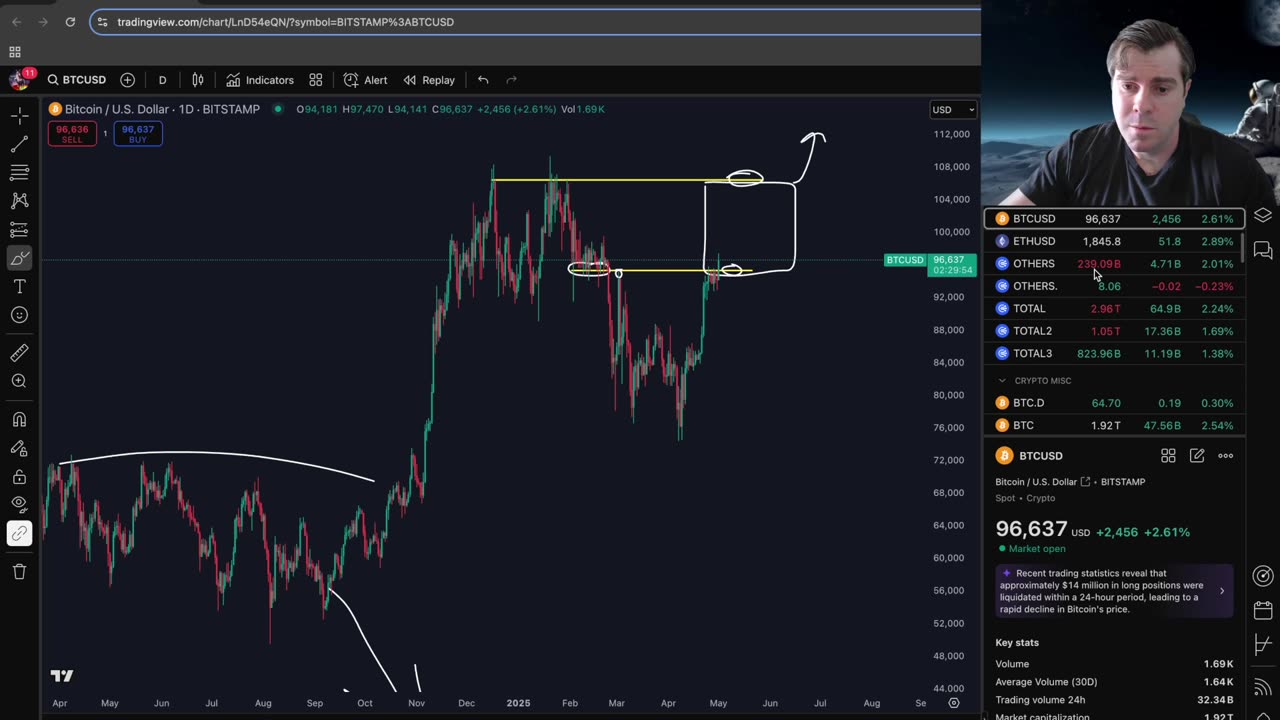Open the emoji icons tool
This screenshot has height=720, width=1280.
pyautogui.click(x=19, y=315)
